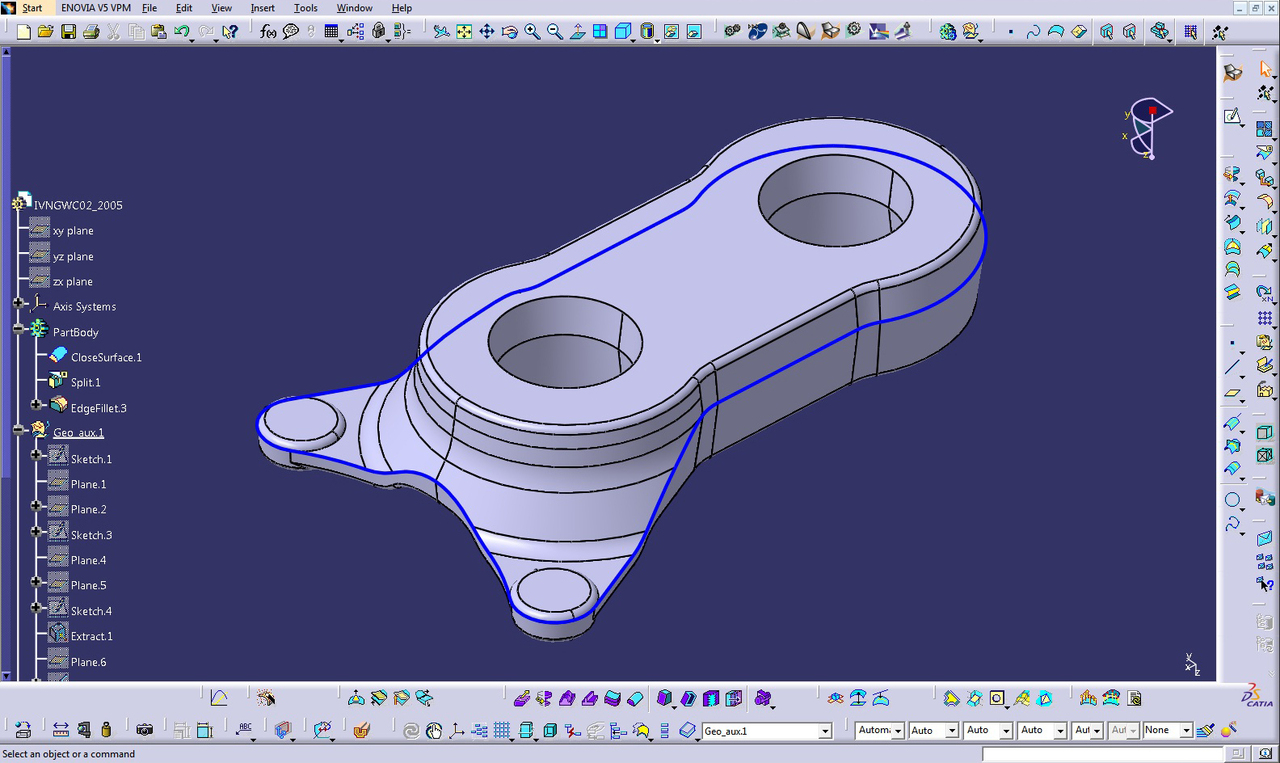1280x763 pixels.
Task: Open a file with folder icon
Action: 45,32
